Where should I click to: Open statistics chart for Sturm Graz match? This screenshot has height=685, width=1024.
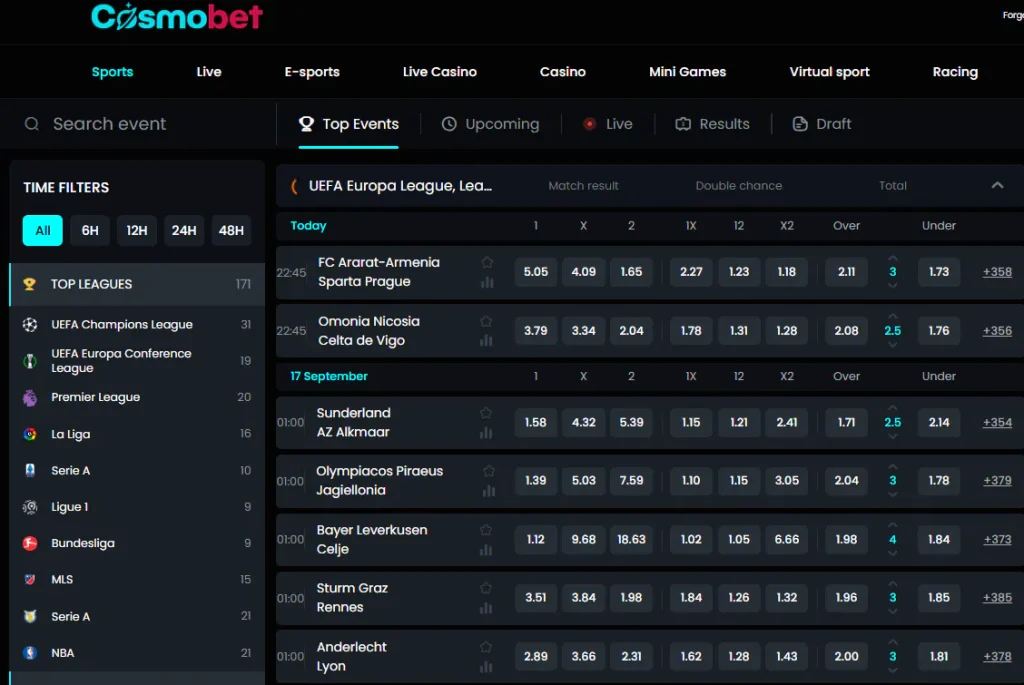click(x=486, y=608)
